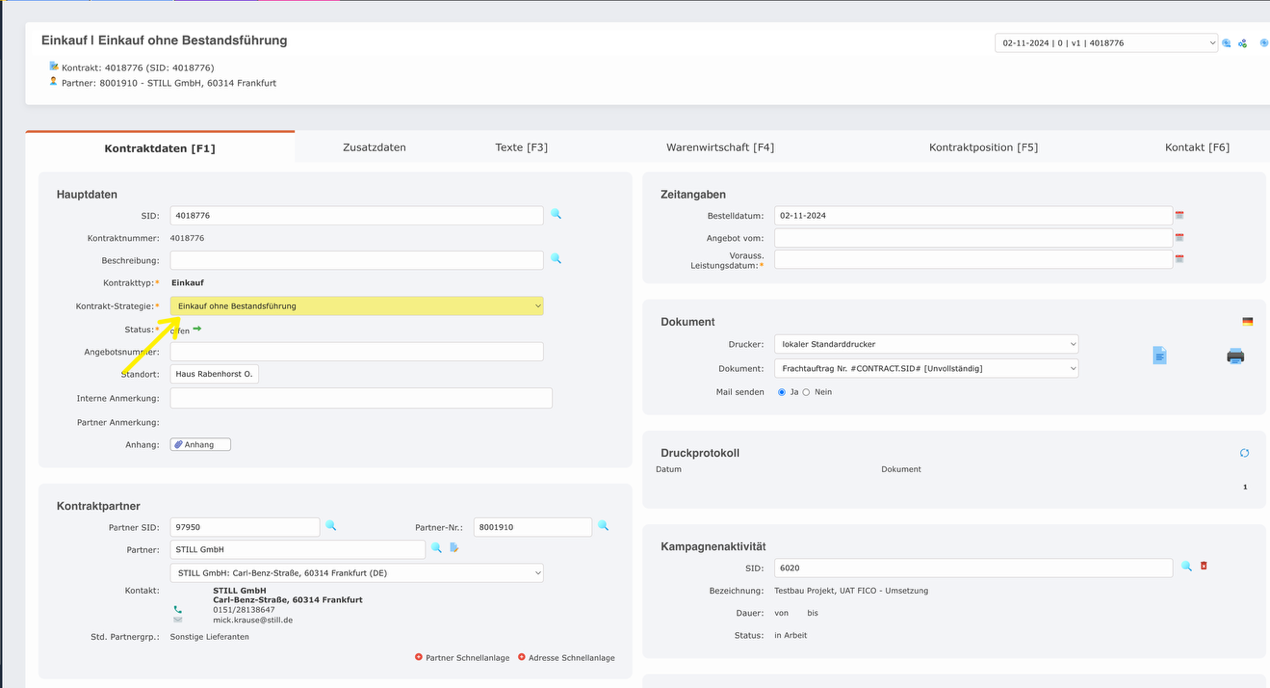Click Partner Schnellanlage link
The image size is (1270, 688).
(463, 657)
